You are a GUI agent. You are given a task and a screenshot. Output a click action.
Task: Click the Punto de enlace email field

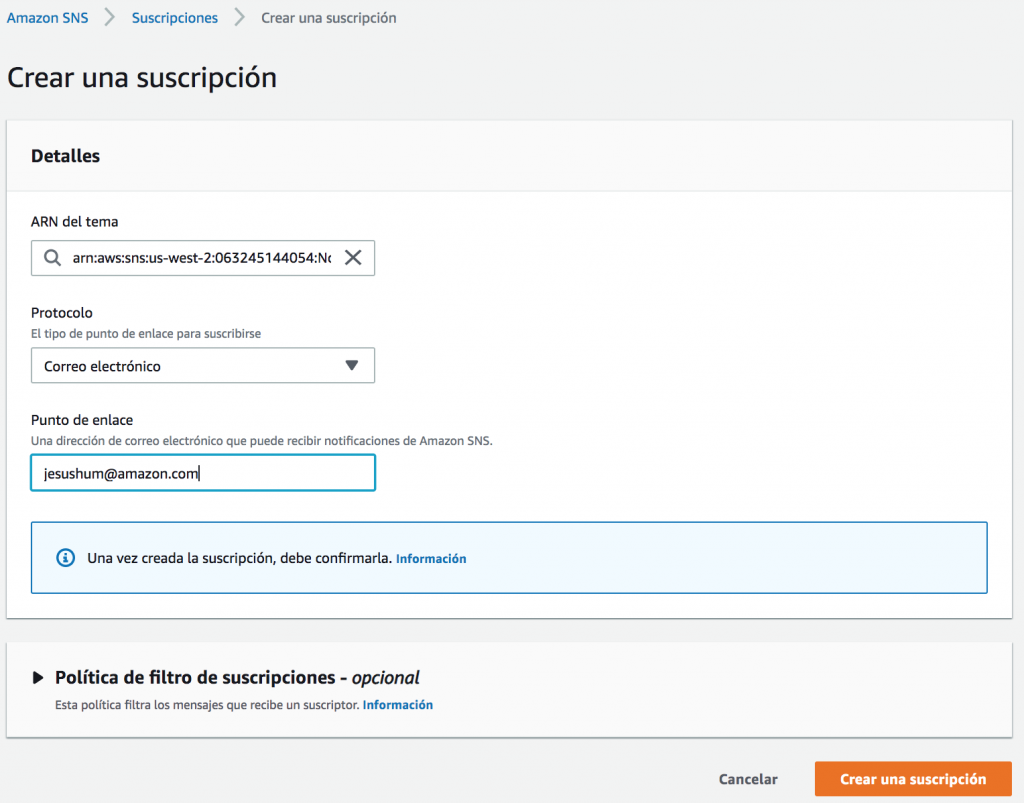point(203,473)
